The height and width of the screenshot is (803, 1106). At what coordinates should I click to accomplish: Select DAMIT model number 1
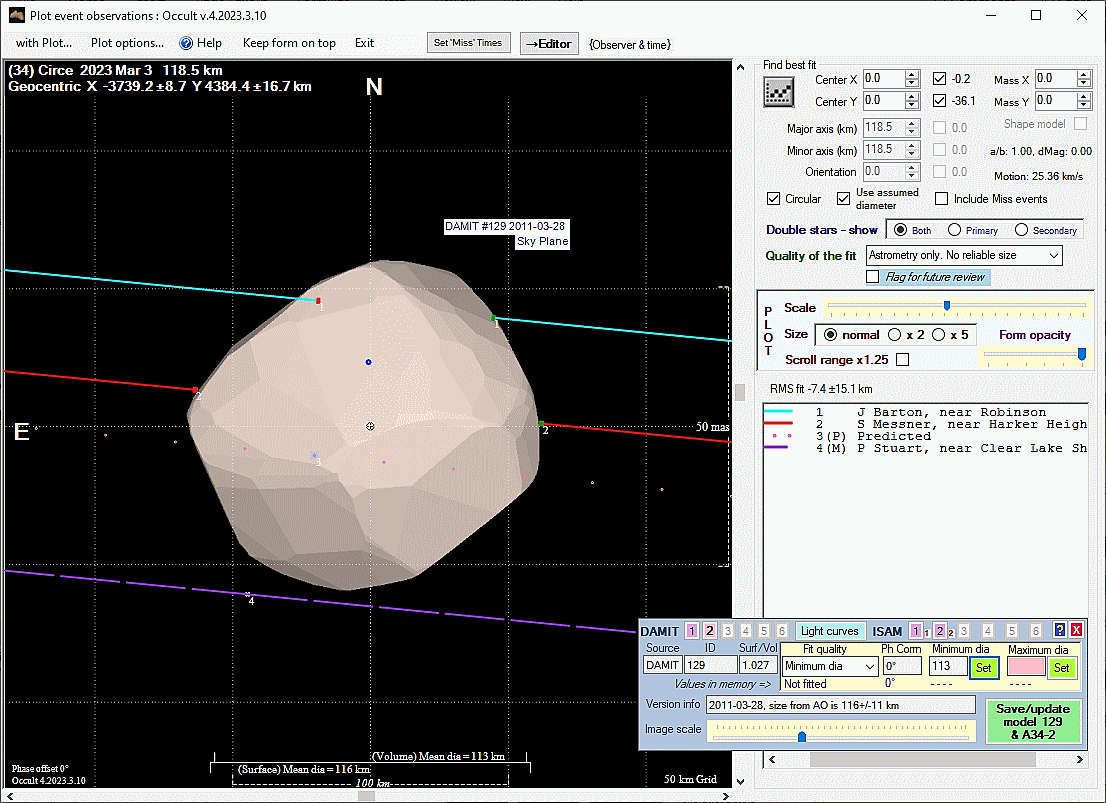click(x=692, y=631)
